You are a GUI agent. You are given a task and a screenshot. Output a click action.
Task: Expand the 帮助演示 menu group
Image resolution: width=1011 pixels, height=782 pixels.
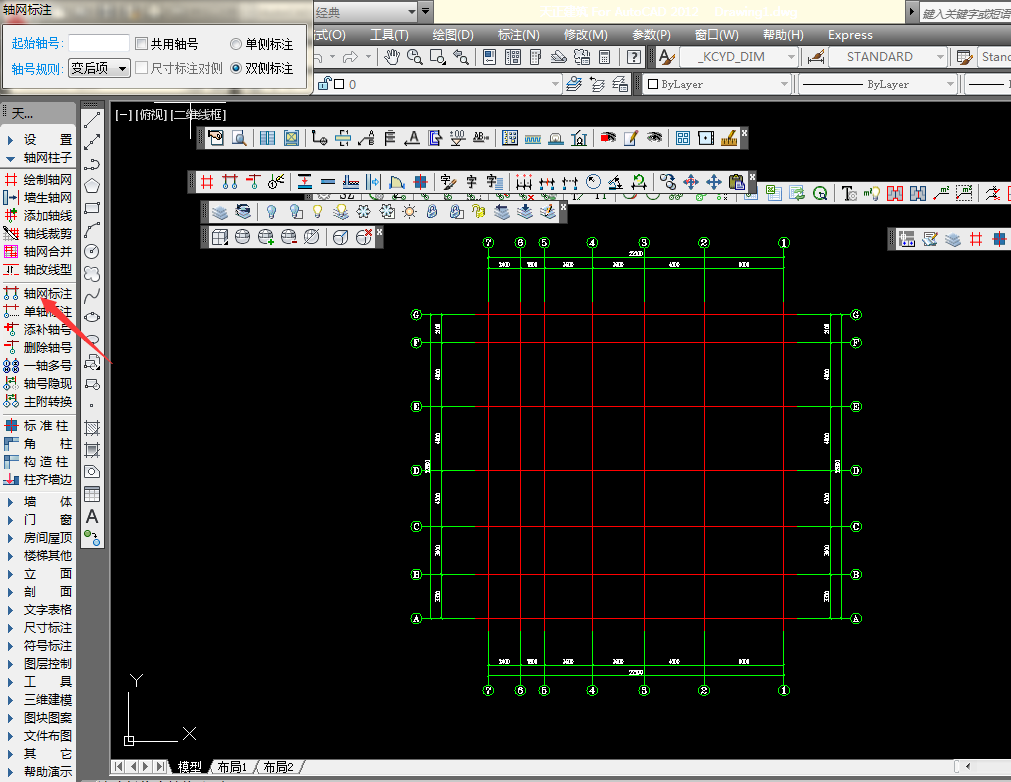(38, 772)
